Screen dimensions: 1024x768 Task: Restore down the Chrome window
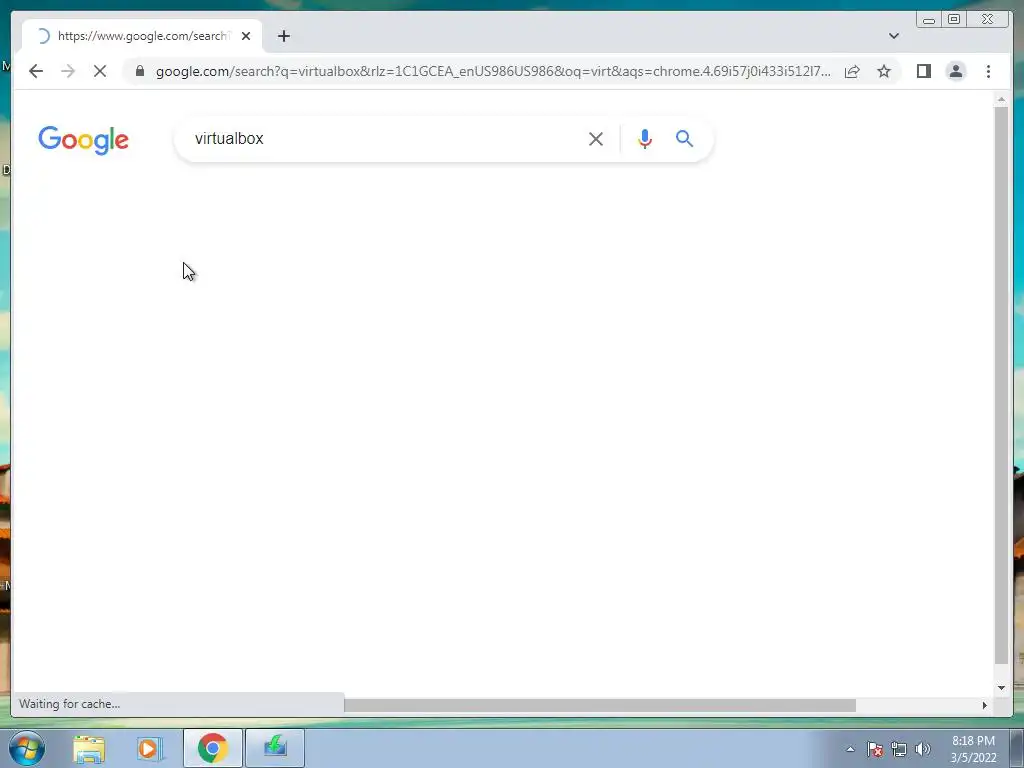(x=954, y=20)
